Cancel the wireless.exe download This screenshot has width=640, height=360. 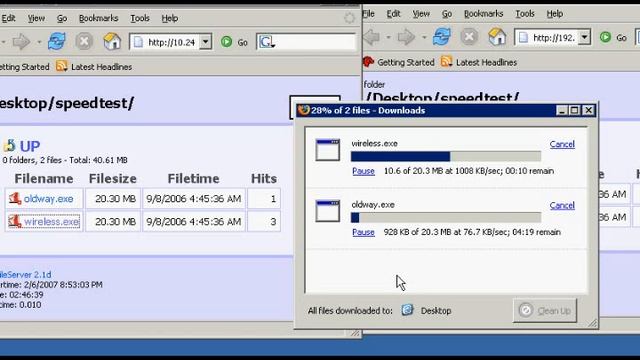point(562,144)
